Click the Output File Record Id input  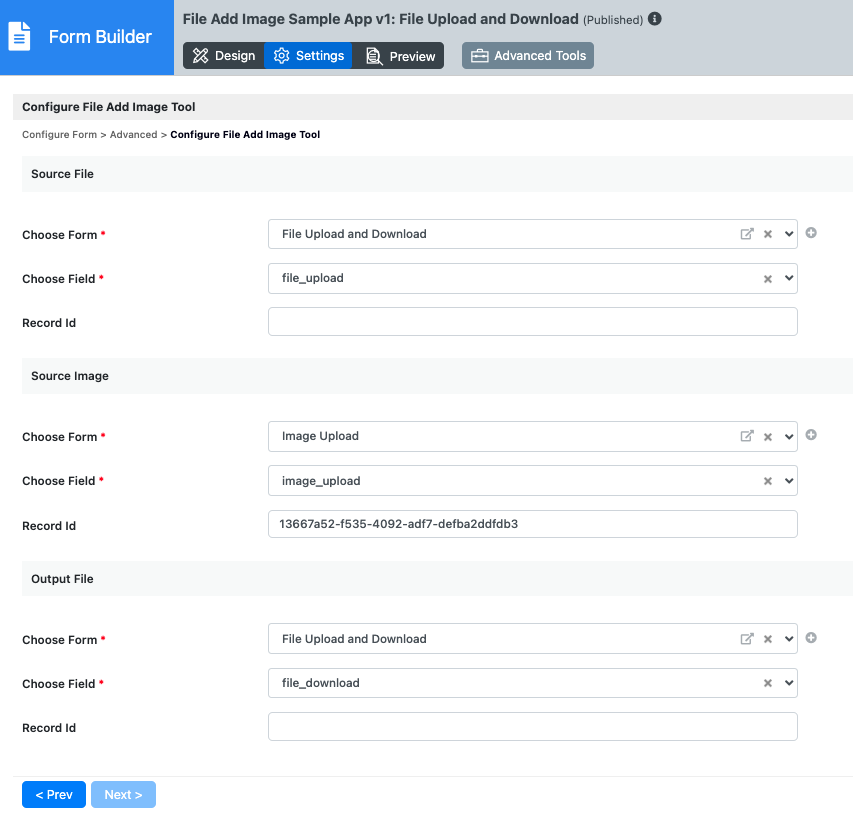532,727
